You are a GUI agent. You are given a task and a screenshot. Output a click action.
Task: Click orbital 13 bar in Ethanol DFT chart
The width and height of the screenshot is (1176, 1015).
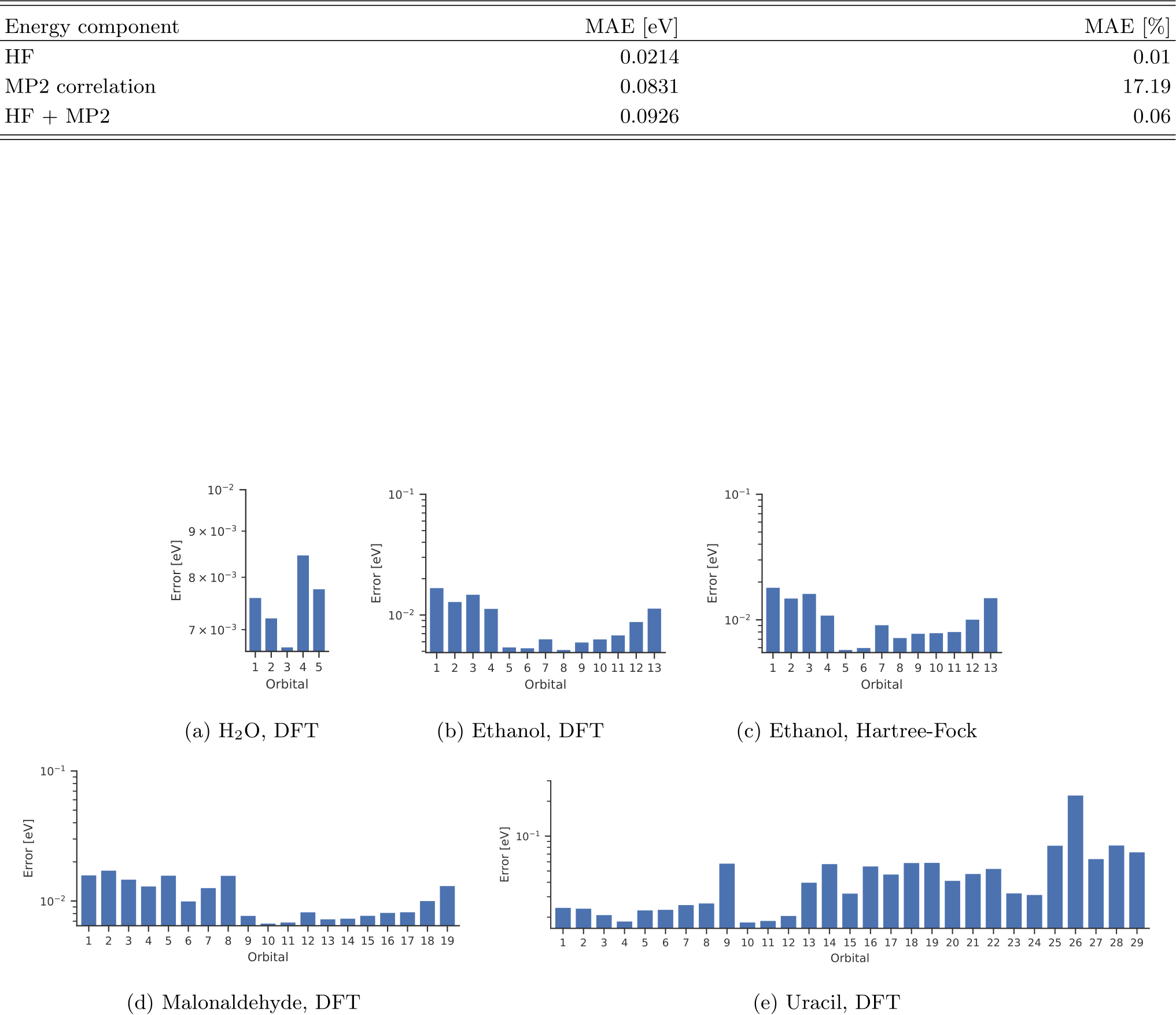point(654,631)
